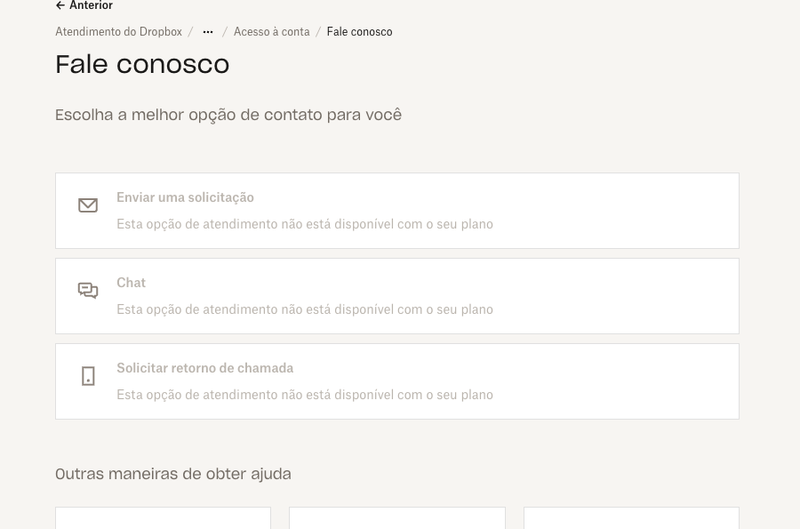Viewport: 800px width, 529px height.
Task: Open the Atendimento do Dropbox breadcrumb
Action: tap(119, 32)
